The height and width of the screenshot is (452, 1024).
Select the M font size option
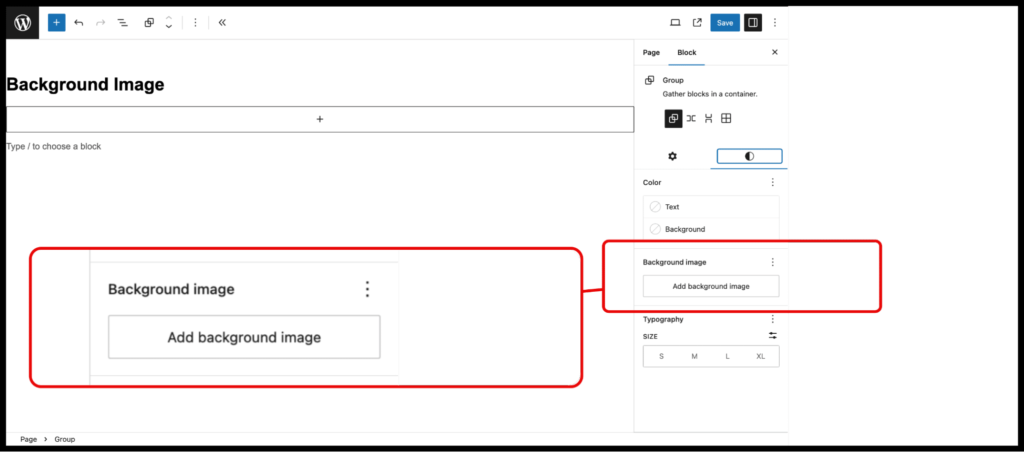click(694, 356)
